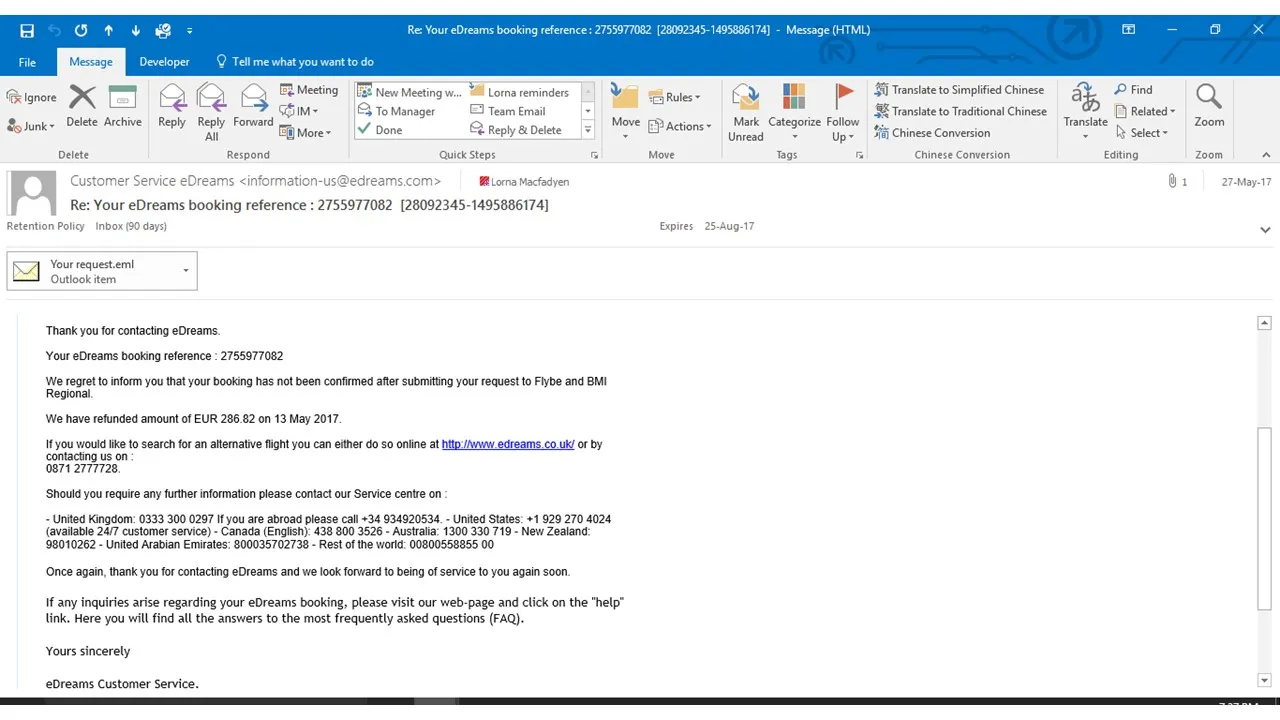
Task: Open the File menu
Action: pos(27,62)
